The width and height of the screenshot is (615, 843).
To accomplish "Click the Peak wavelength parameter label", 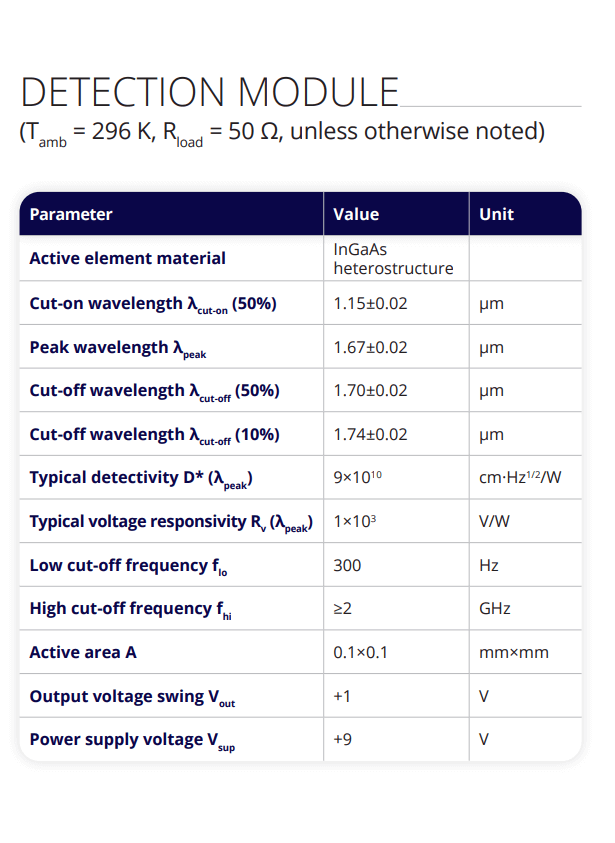I will tap(118, 348).
